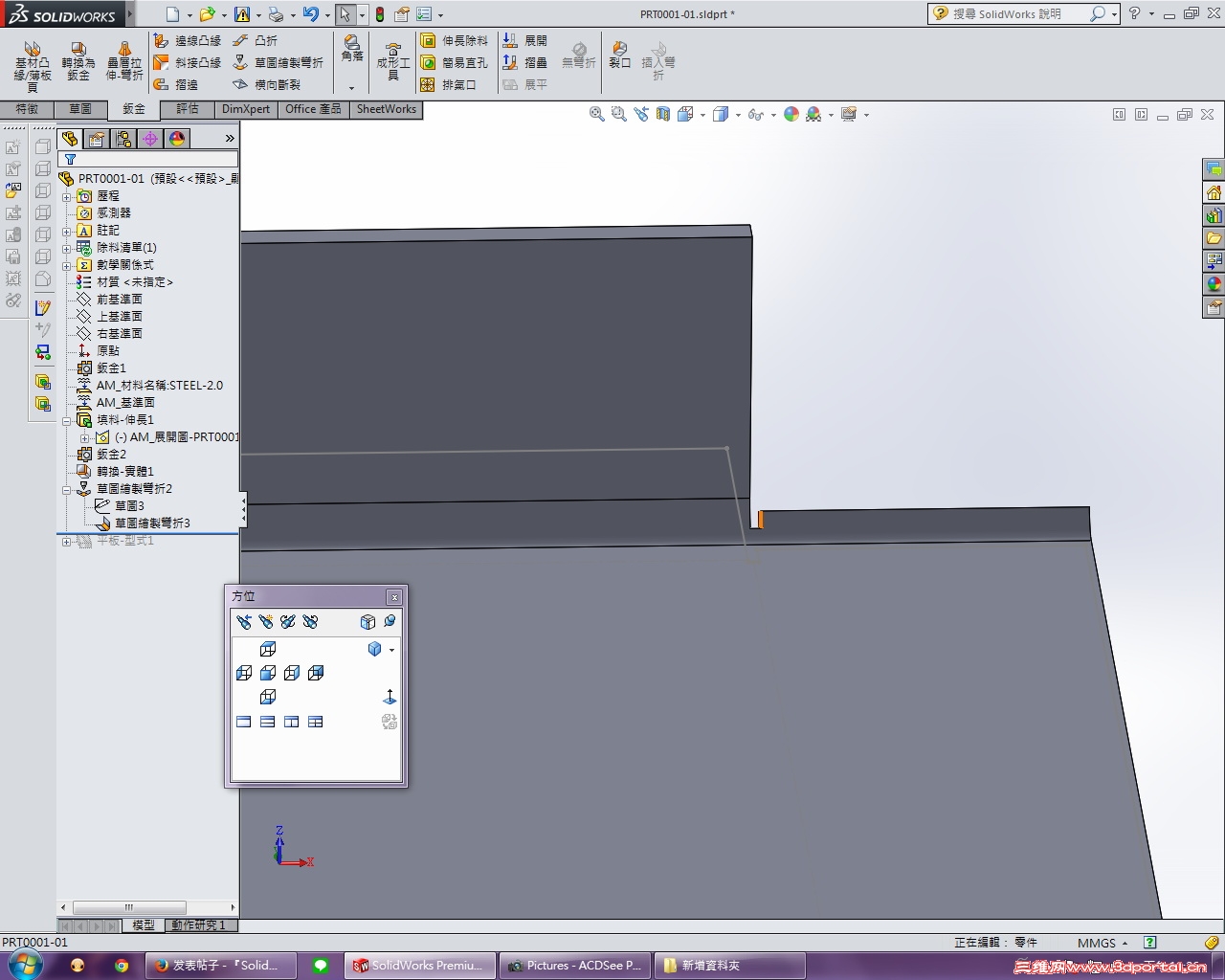The width and height of the screenshot is (1225, 980).
Task: Expand the 歷程 history node
Action: click(x=67, y=196)
